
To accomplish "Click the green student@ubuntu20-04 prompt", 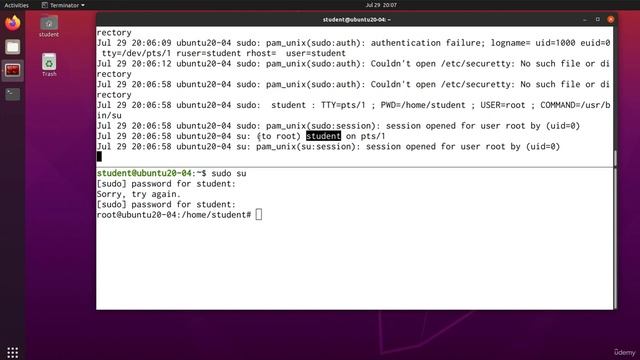I will (144, 173).
